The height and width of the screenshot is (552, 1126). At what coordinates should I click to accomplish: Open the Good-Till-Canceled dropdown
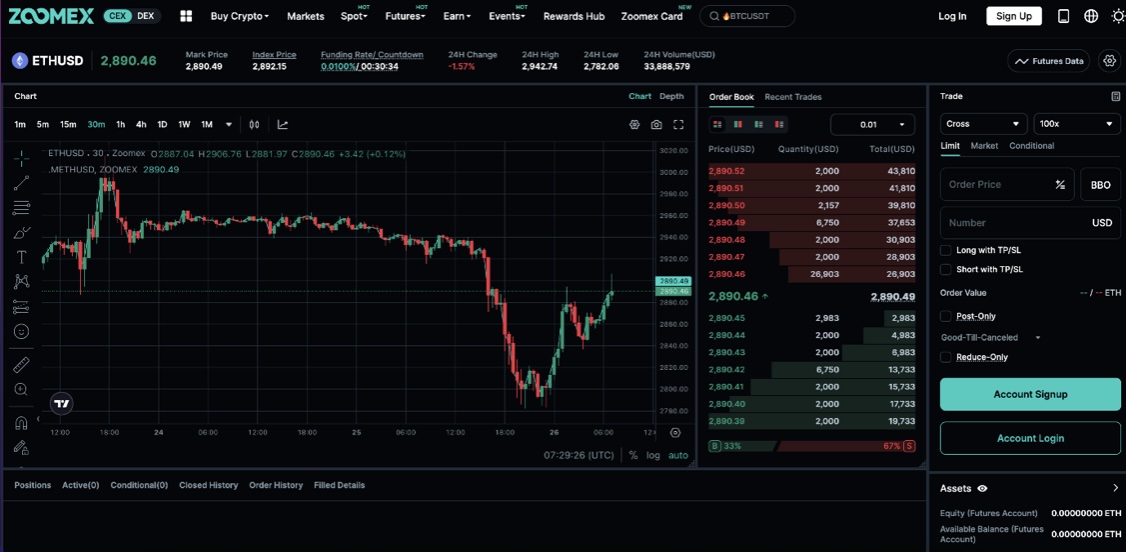(x=990, y=338)
